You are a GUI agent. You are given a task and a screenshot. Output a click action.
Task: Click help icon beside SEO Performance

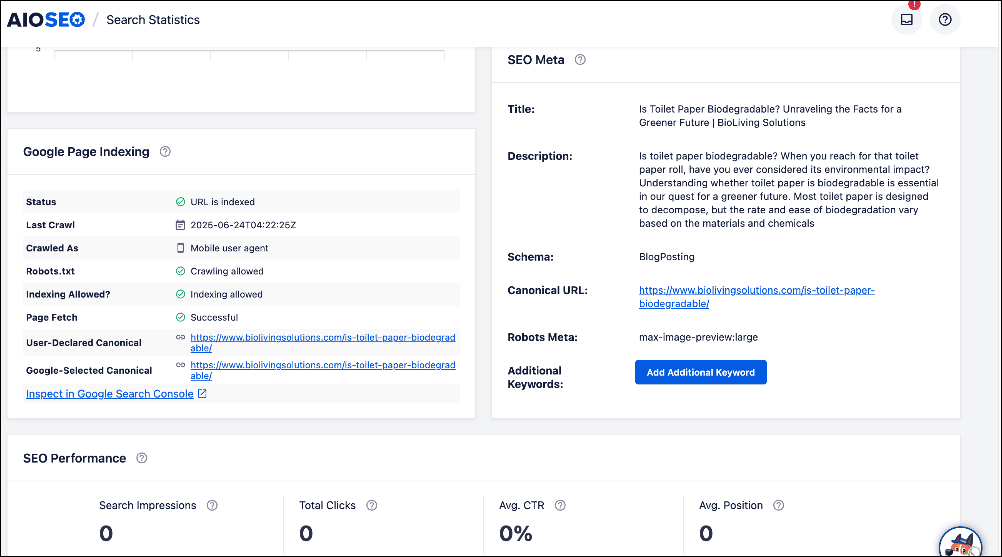[x=142, y=458]
